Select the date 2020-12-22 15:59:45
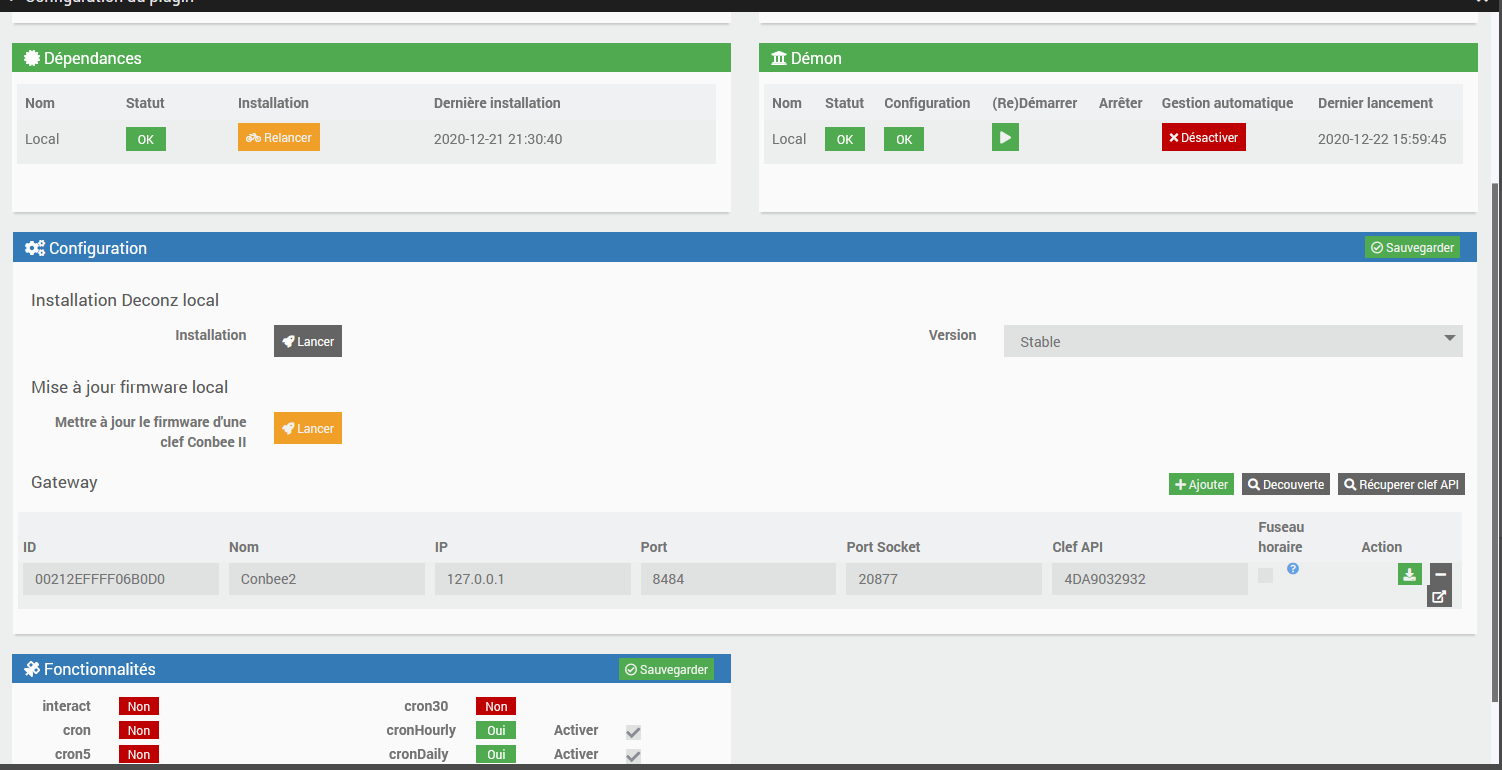 [x=1382, y=139]
